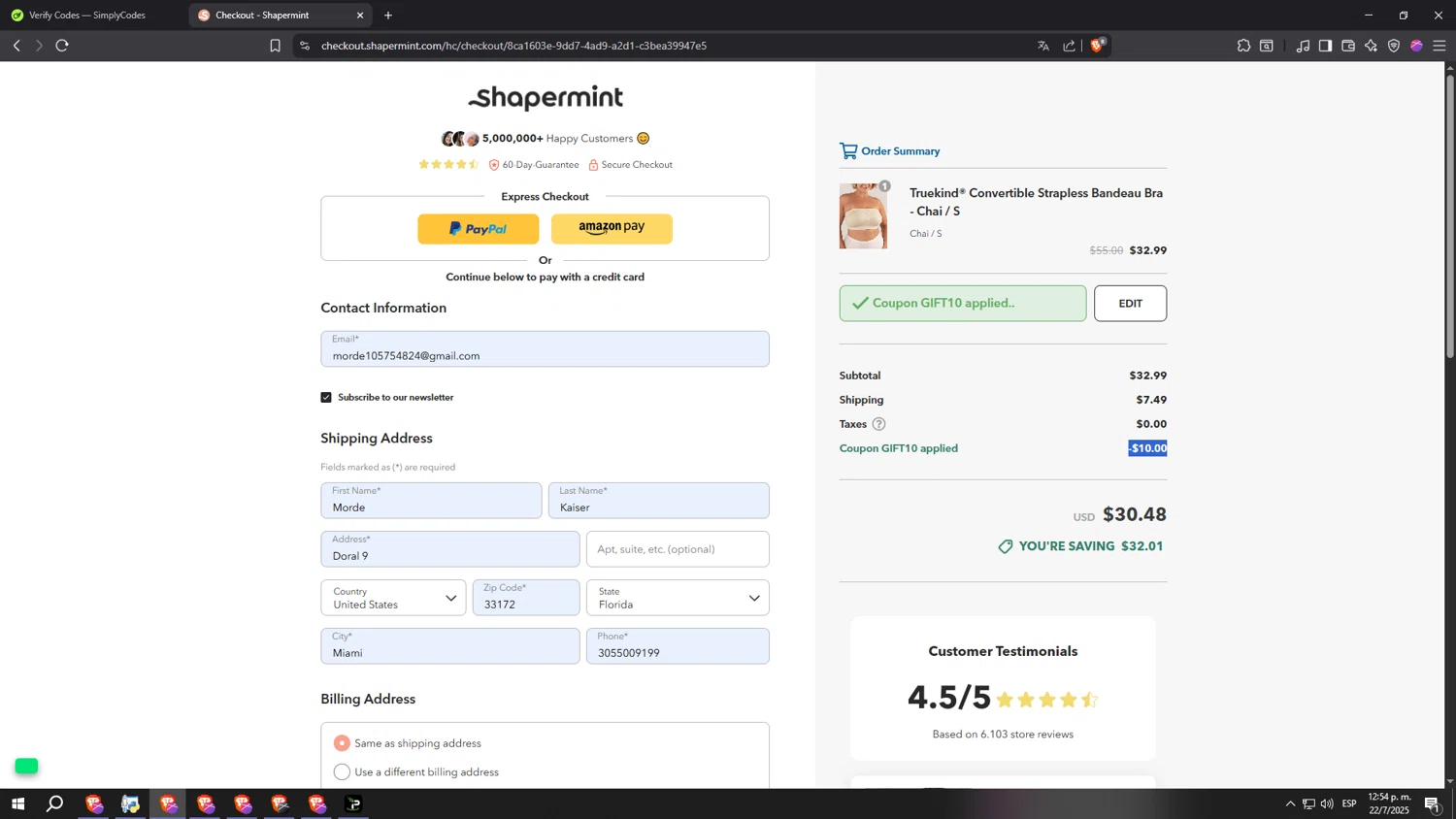The width and height of the screenshot is (1456, 819).
Task: Click the ESP language indicator in tray
Action: tap(1349, 803)
